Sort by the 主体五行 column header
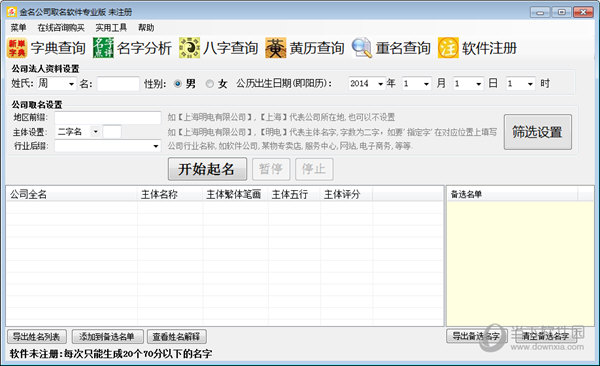 point(294,194)
